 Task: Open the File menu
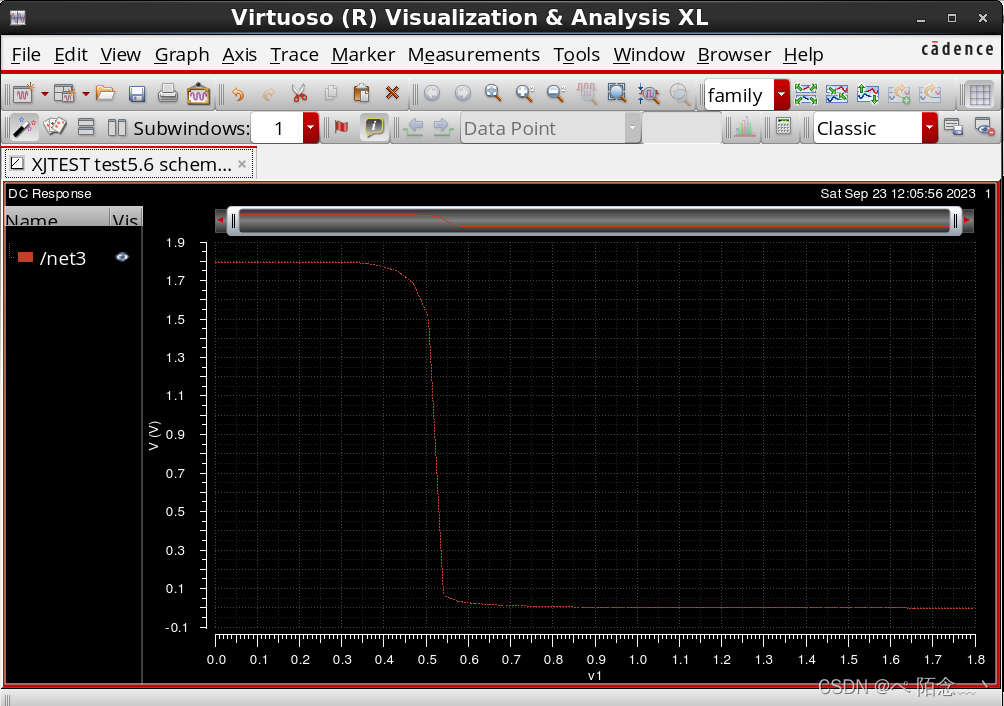click(26, 55)
